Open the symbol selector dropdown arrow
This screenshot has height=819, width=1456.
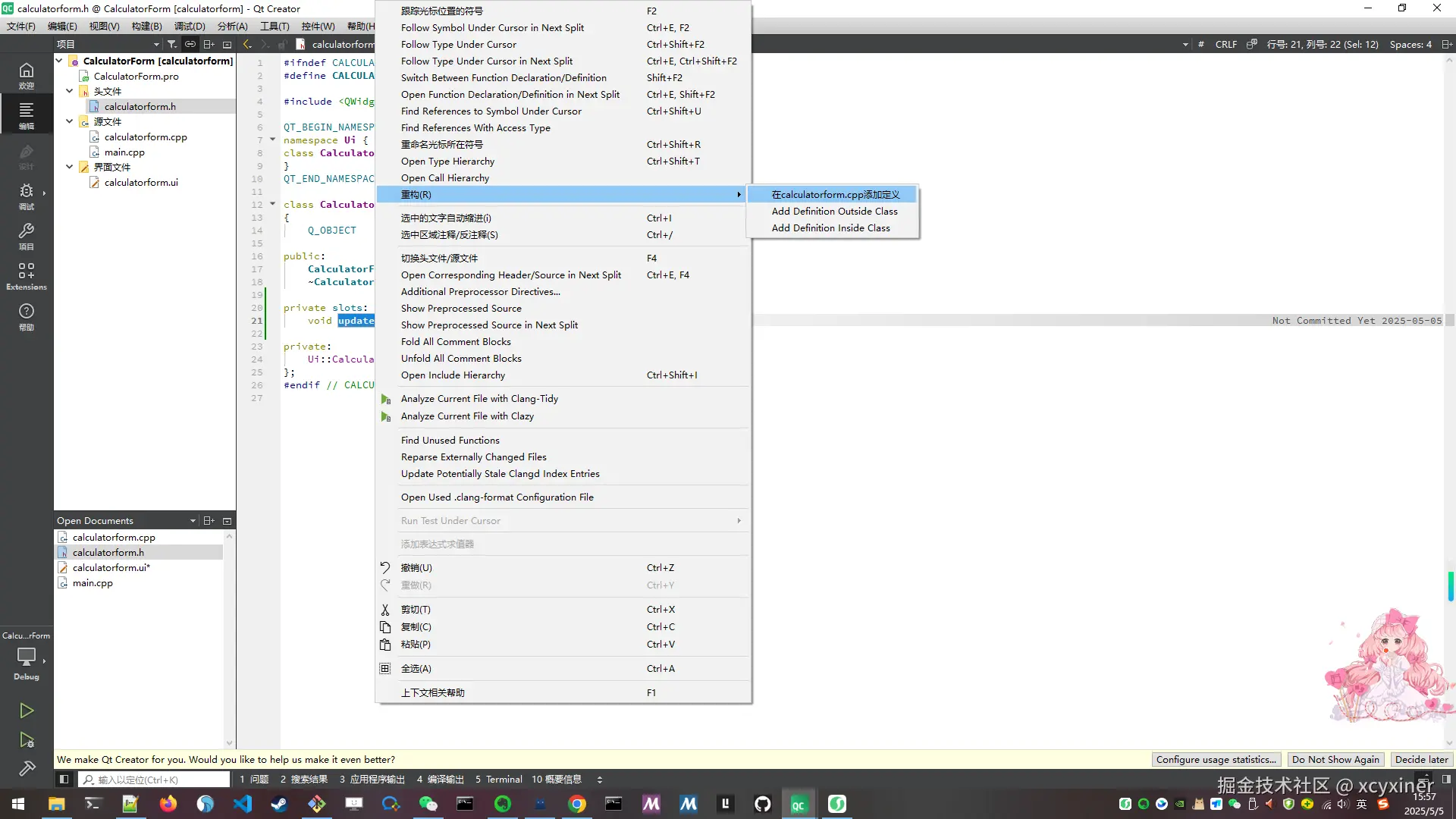1185,44
